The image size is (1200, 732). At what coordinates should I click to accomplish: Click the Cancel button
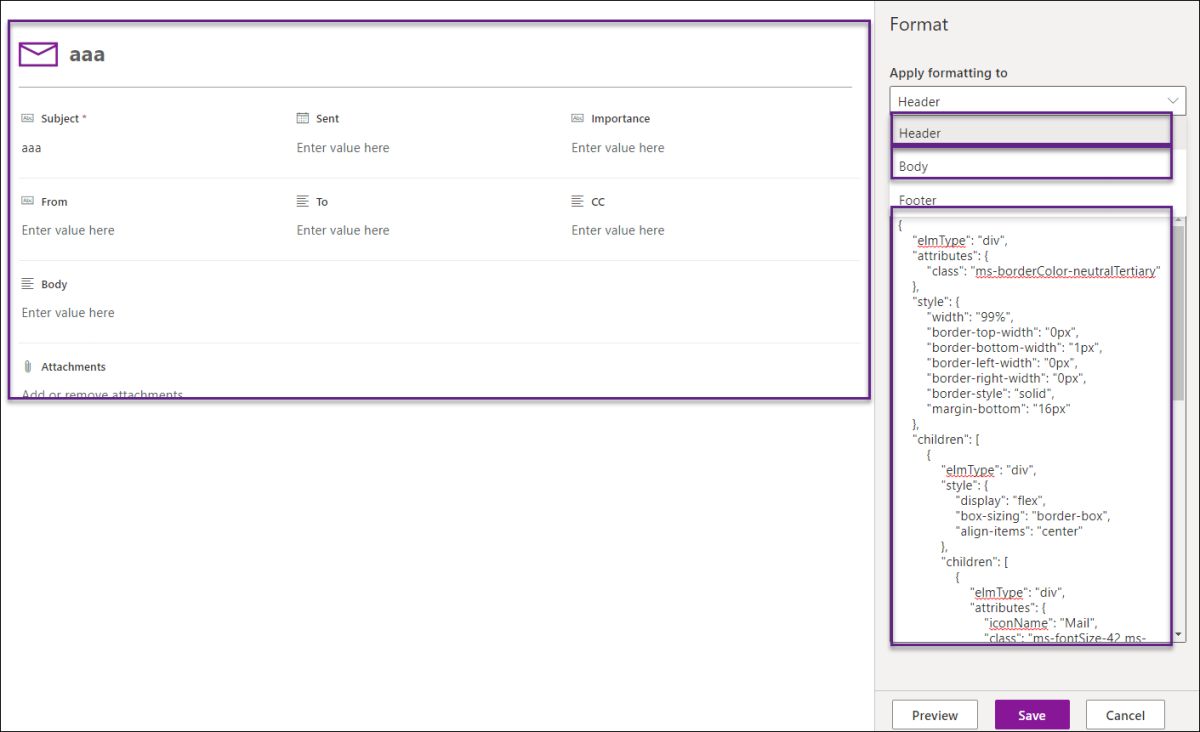coord(1125,715)
